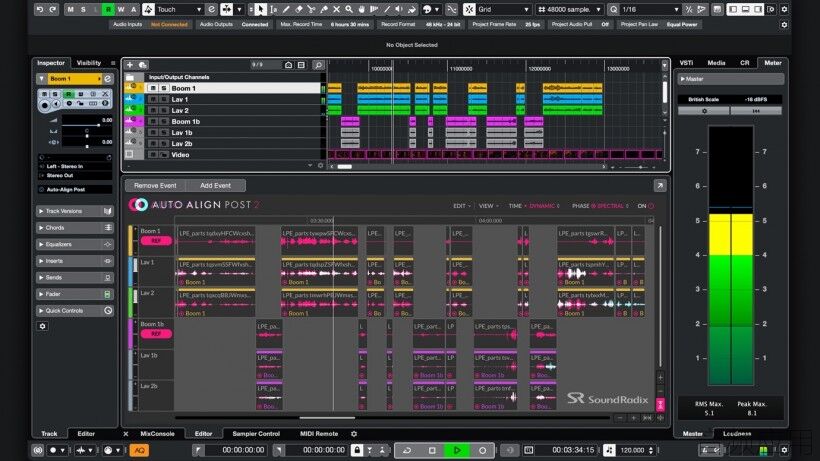
Task: Solo the Boom 1 track
Action: point(164,88)
